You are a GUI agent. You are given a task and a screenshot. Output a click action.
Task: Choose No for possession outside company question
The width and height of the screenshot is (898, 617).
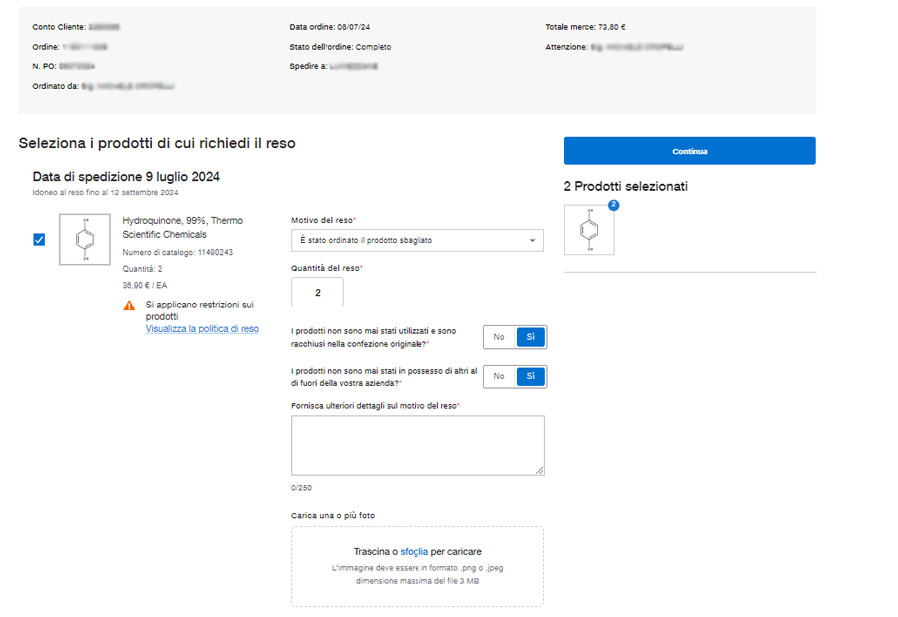click(x=499, y=376)
